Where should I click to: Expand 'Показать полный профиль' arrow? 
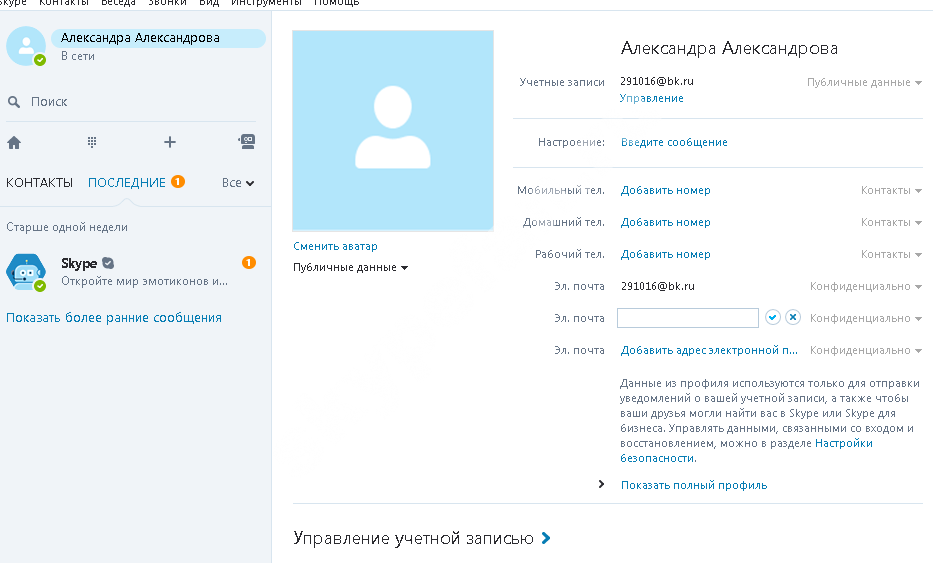(x=602, y=484)
